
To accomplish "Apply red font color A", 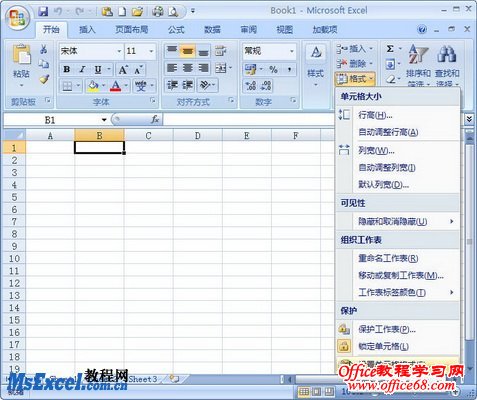I will click(115, 86).
